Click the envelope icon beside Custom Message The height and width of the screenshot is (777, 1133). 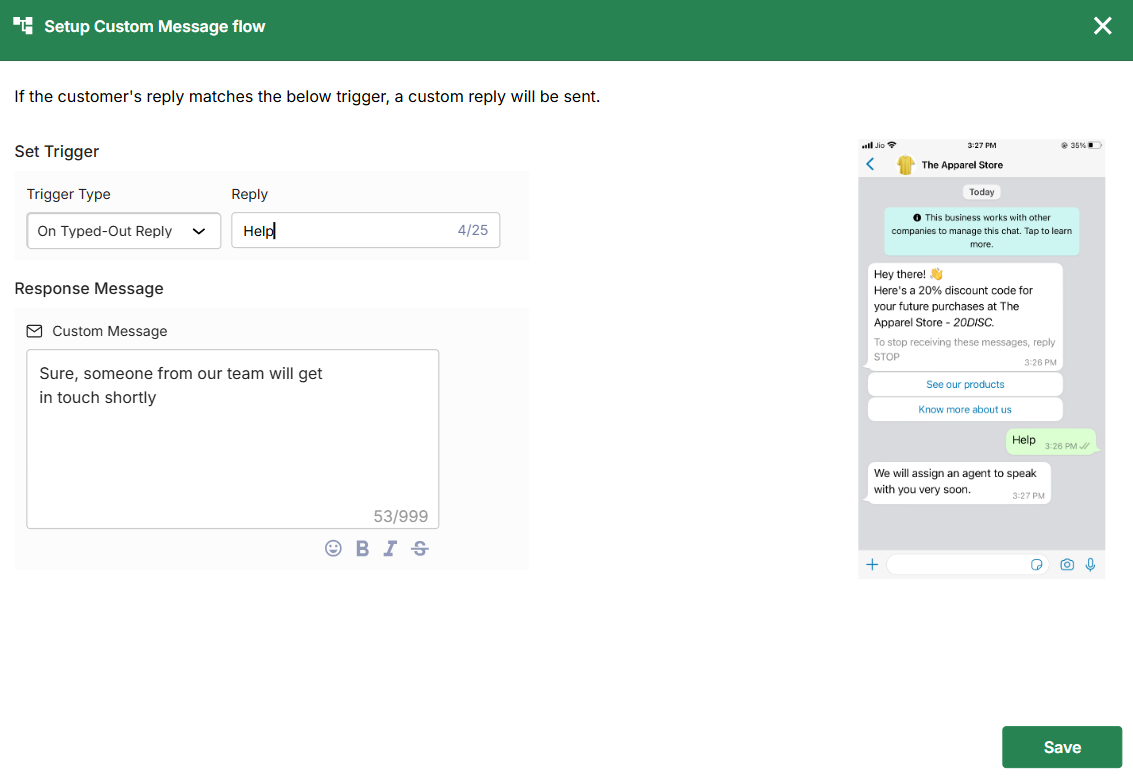(34, 331)
